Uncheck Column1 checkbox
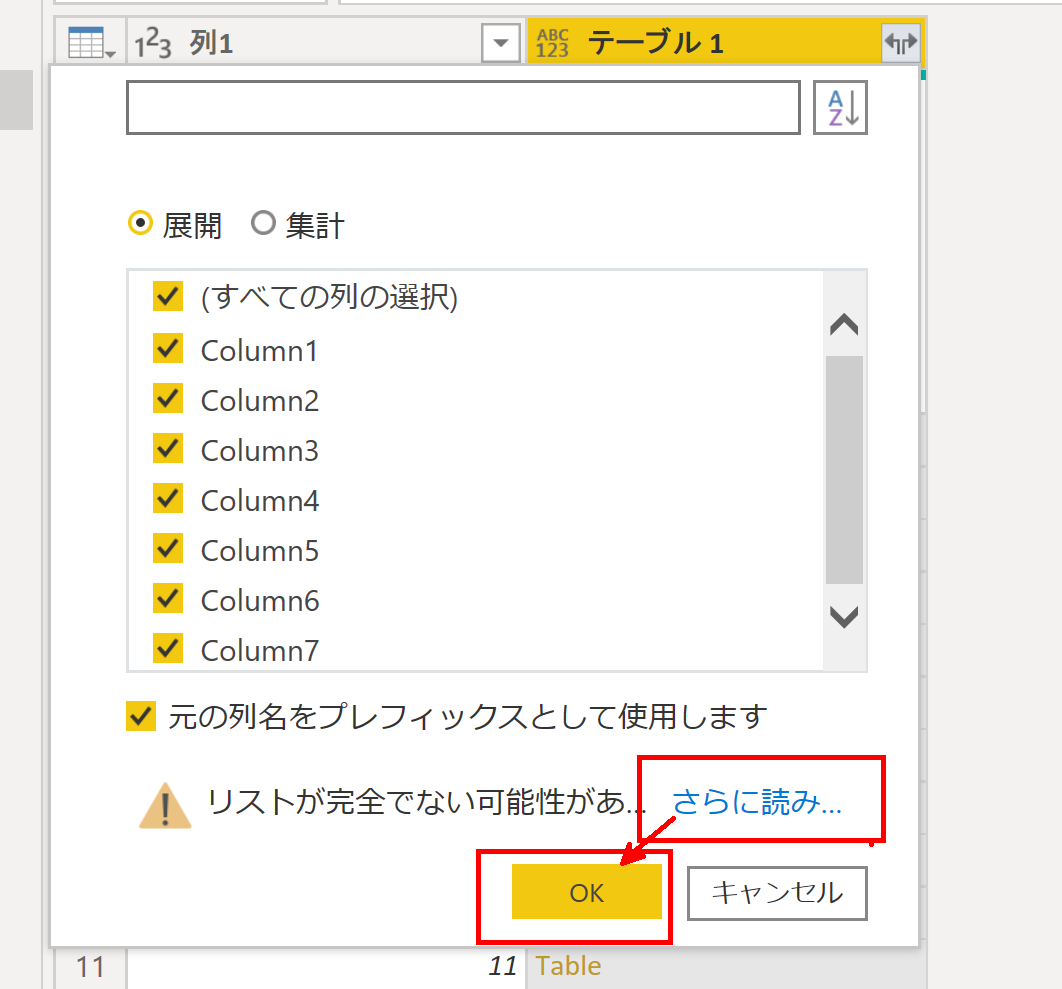The width and height of the screenshot is (1062, 989). point(167,349)
